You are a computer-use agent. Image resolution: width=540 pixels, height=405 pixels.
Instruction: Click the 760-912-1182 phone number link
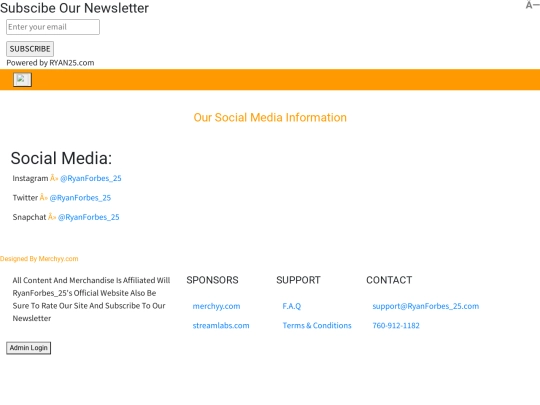tap(396, 325)
